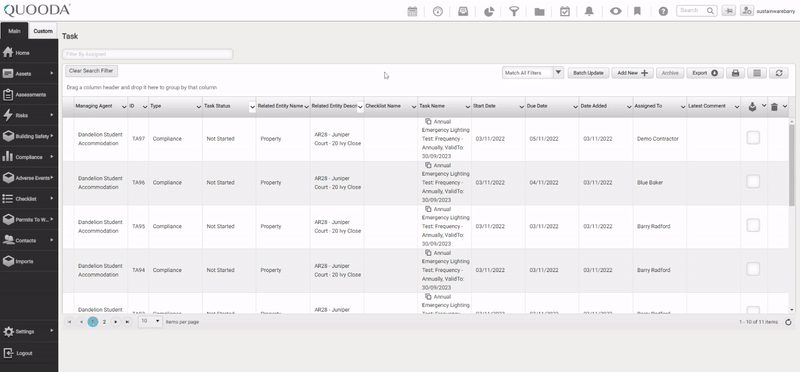Open the folder icon in header
The height and width of the screenshot is (372, 800).
pos(539,12)
